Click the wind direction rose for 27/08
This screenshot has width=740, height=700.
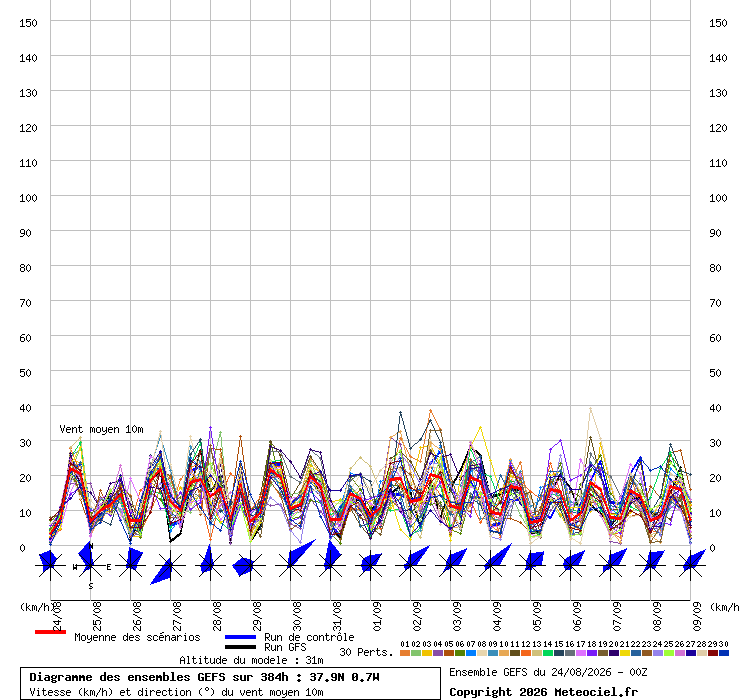170,566
